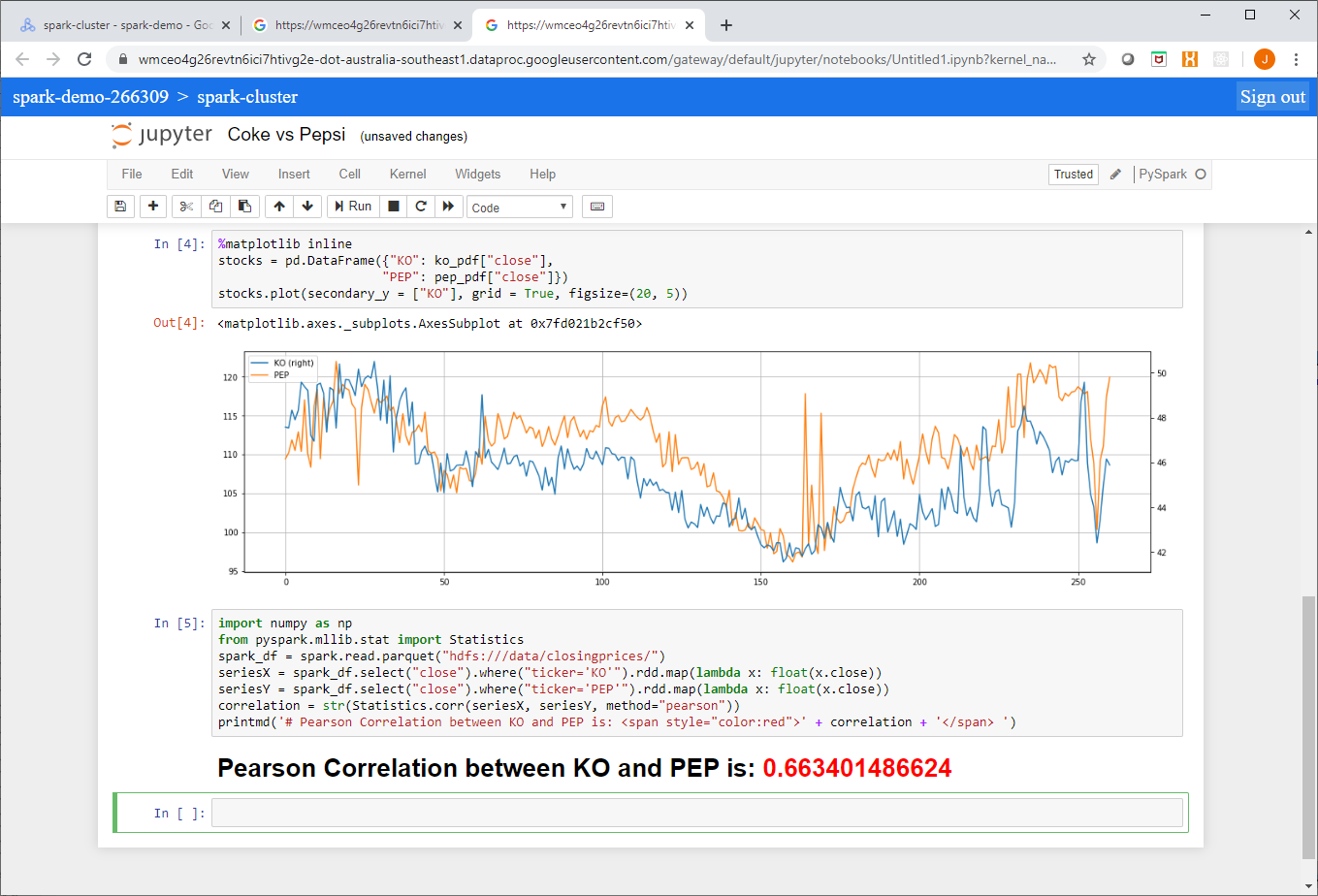Click the Pearson Correlation heading output
Screen dimensions: 1318x896
585,769
